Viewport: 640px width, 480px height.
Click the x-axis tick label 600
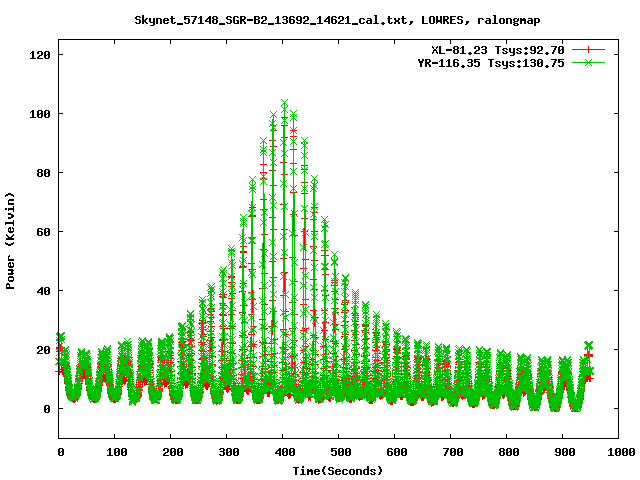coord(396,452)
